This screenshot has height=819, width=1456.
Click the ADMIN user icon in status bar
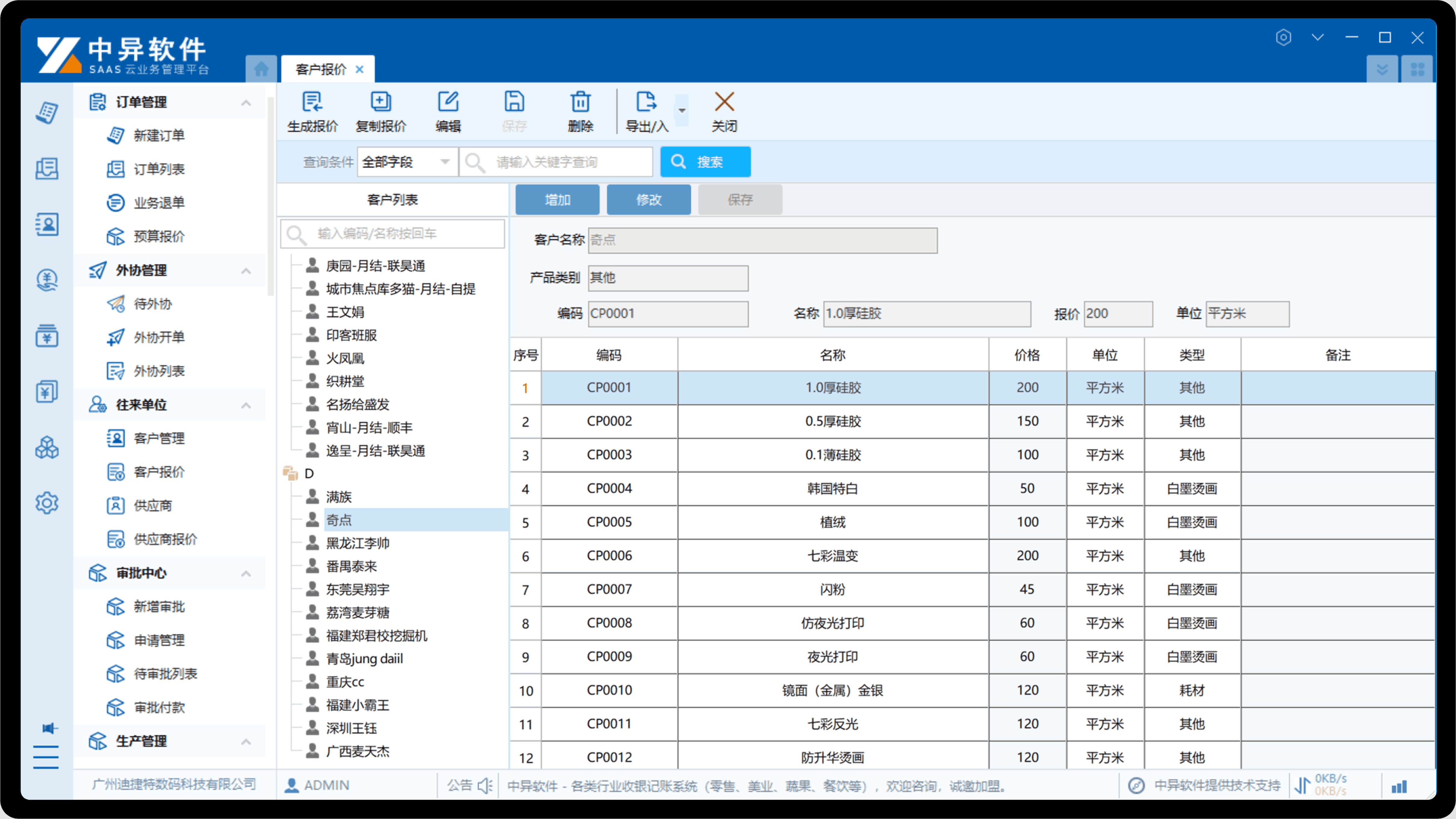point(292,786)
